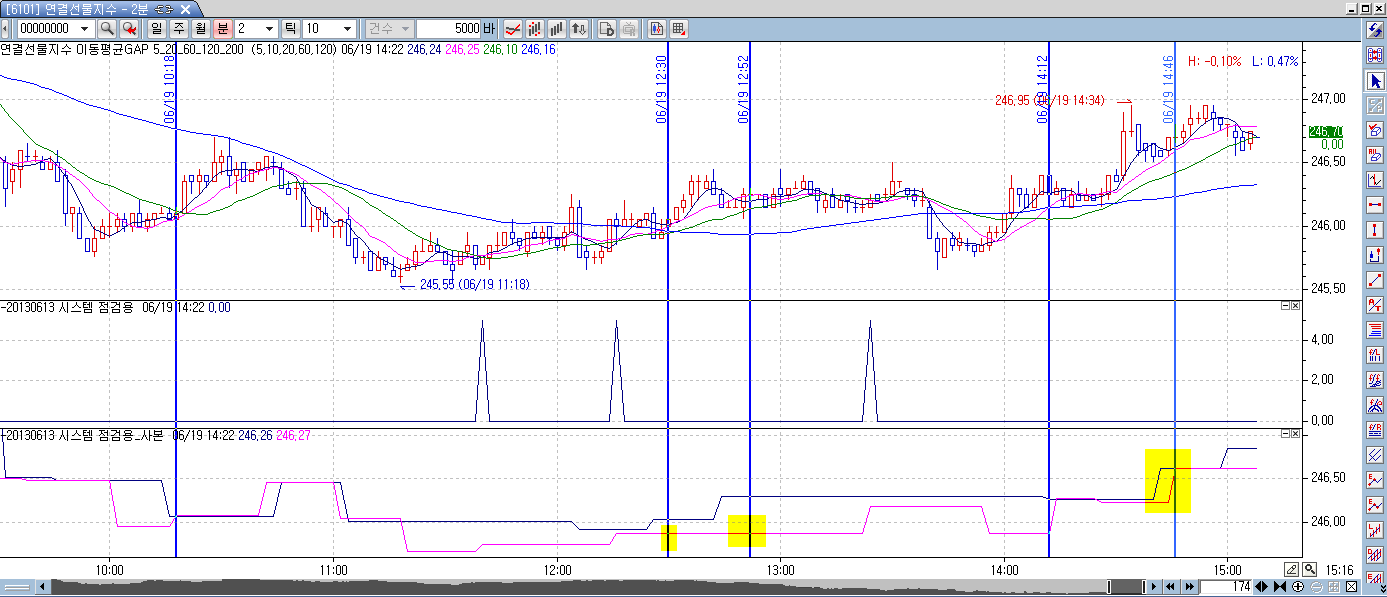Select the red horizontal lines sidebar tool
Screen dimensions: 1387x597
(x=1375, y=329)
